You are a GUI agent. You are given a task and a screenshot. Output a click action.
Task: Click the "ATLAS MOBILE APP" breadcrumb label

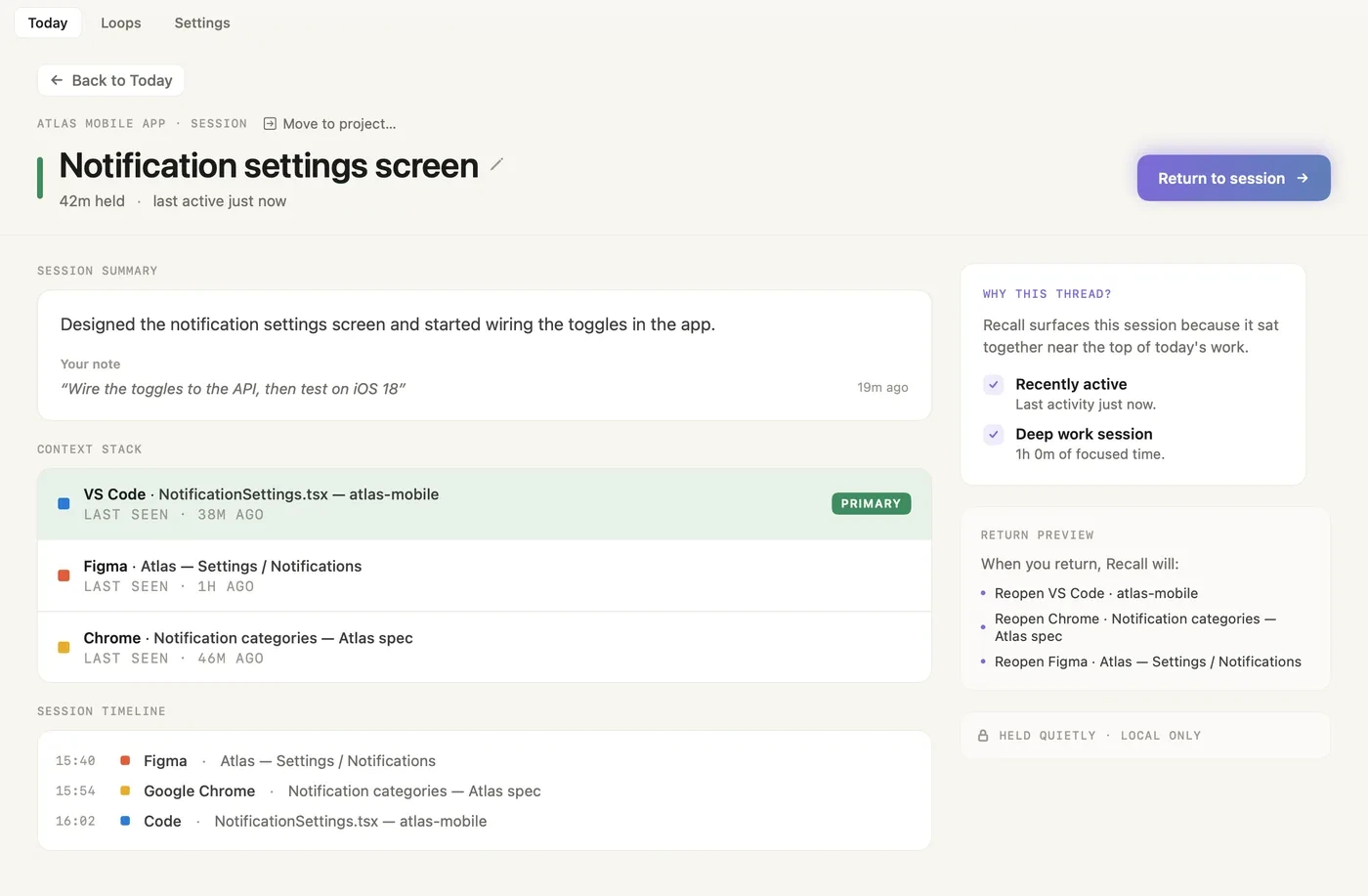click(102, 124)
